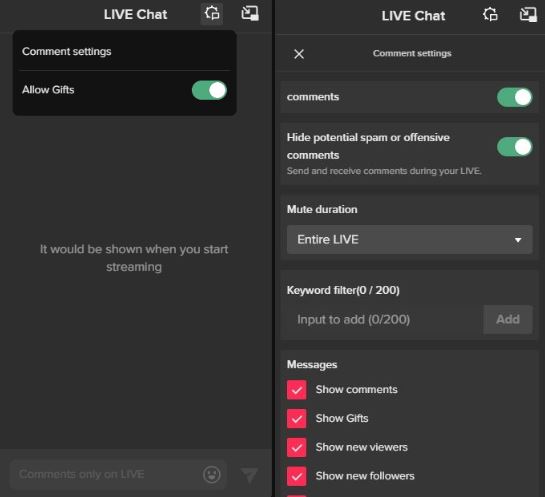Click the keyword filter input field
Image resolution: width=545 pixels, height=497 pixels.
tap(385, 319)
